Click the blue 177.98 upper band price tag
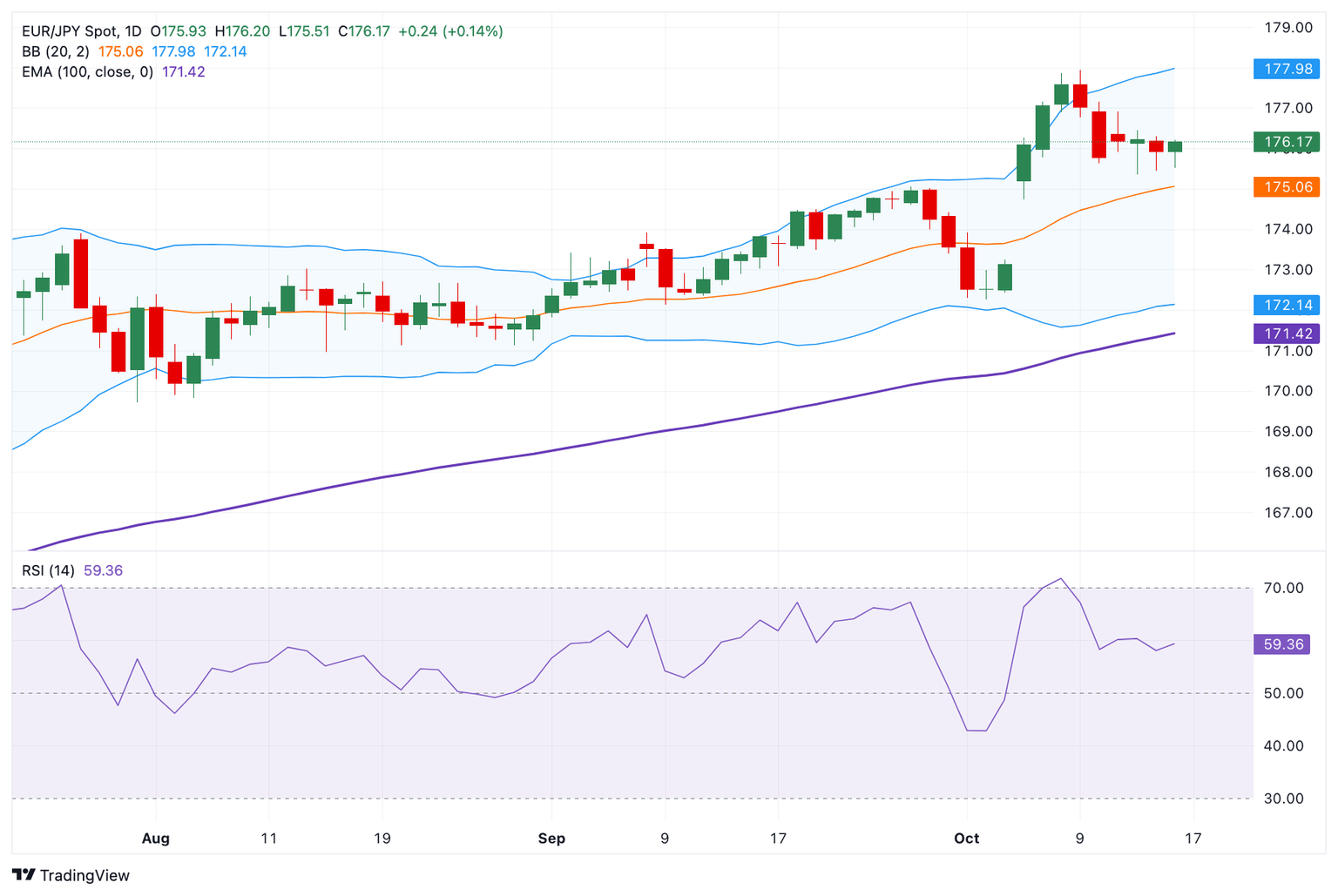Image resolution: width=1338 pixels, height=896 pixels. tap(1287, 69)
